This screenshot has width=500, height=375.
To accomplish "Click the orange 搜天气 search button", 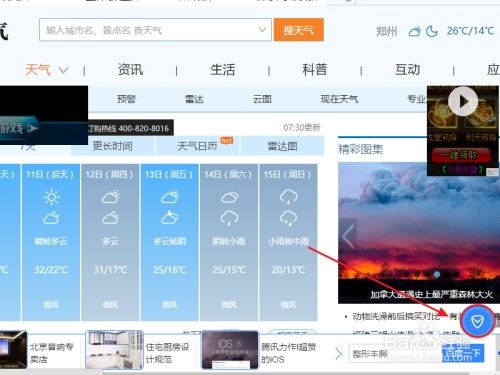I will (x=299, y=30).
